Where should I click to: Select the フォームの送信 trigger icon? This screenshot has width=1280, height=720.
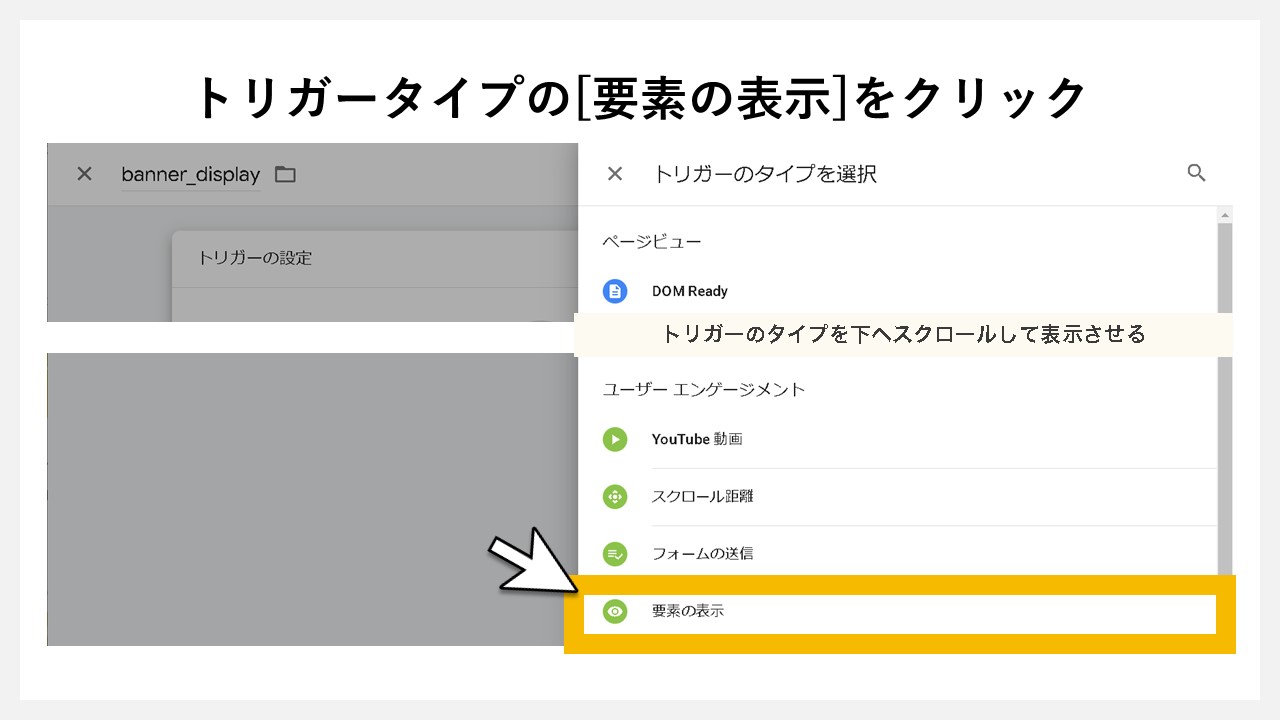(x=615, y=554)
